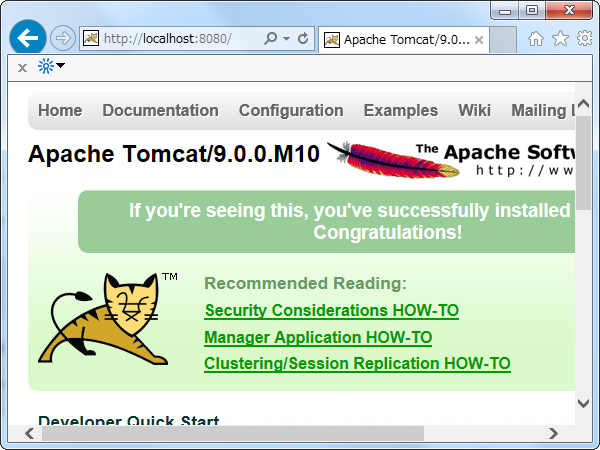Screen dimensions: 600x450
Task: Click the Apache feather logo
Action: 393,160
